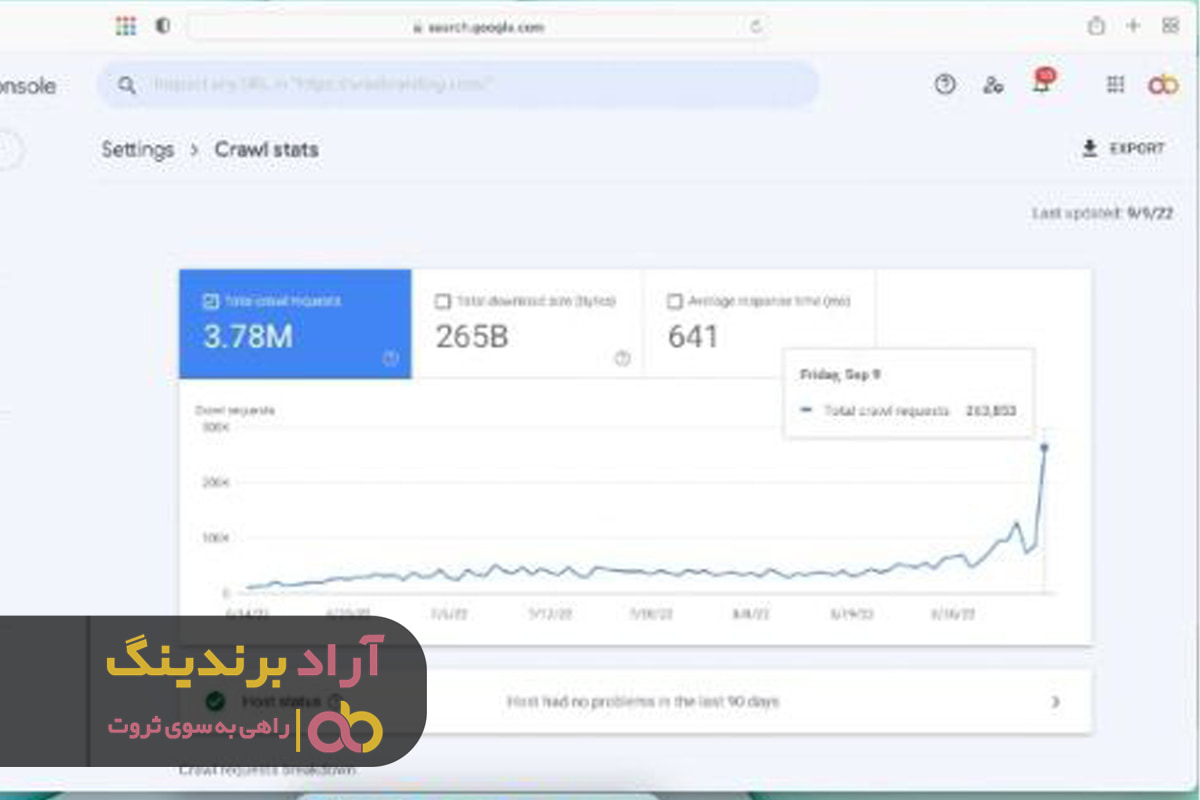The height and width of the screenshot is (800, 1200).
Task: Expand the Host status row chevron
Action: pos(1055,702)
